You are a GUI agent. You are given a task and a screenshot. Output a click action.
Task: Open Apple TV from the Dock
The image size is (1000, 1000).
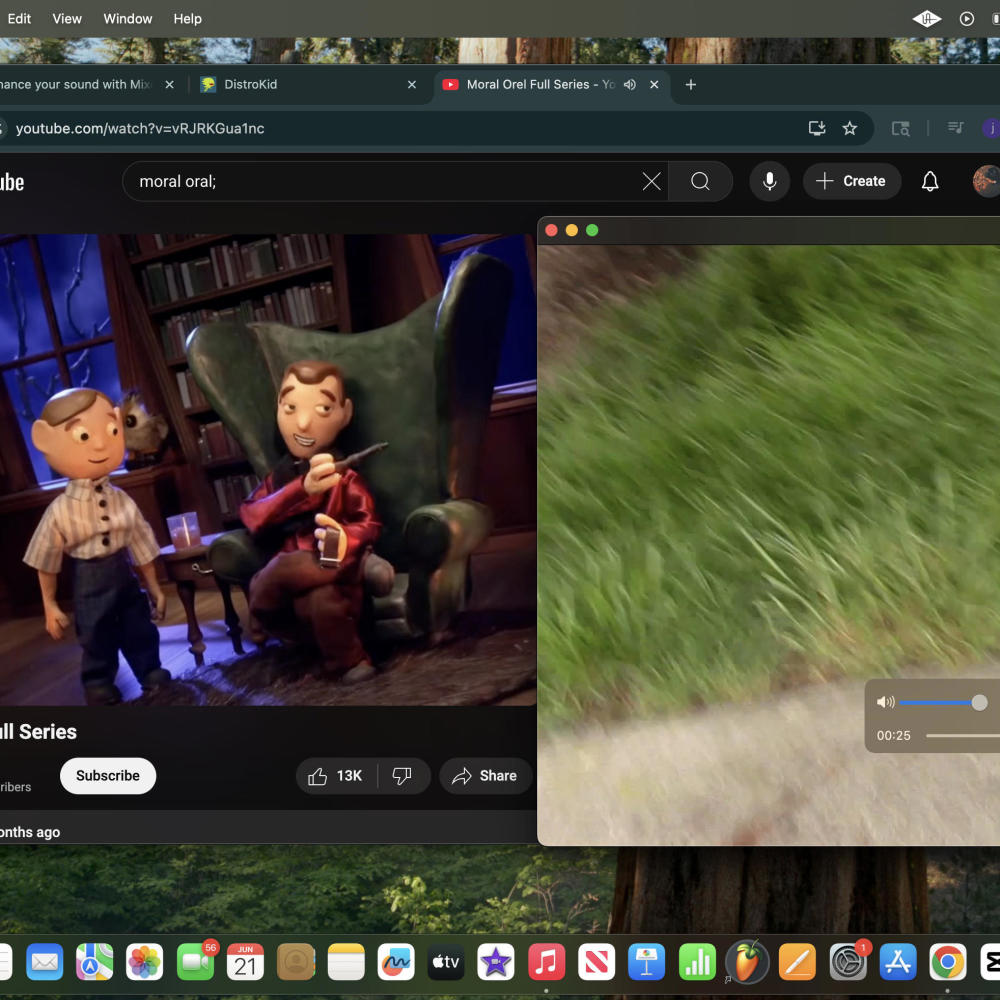pos(446,961)
